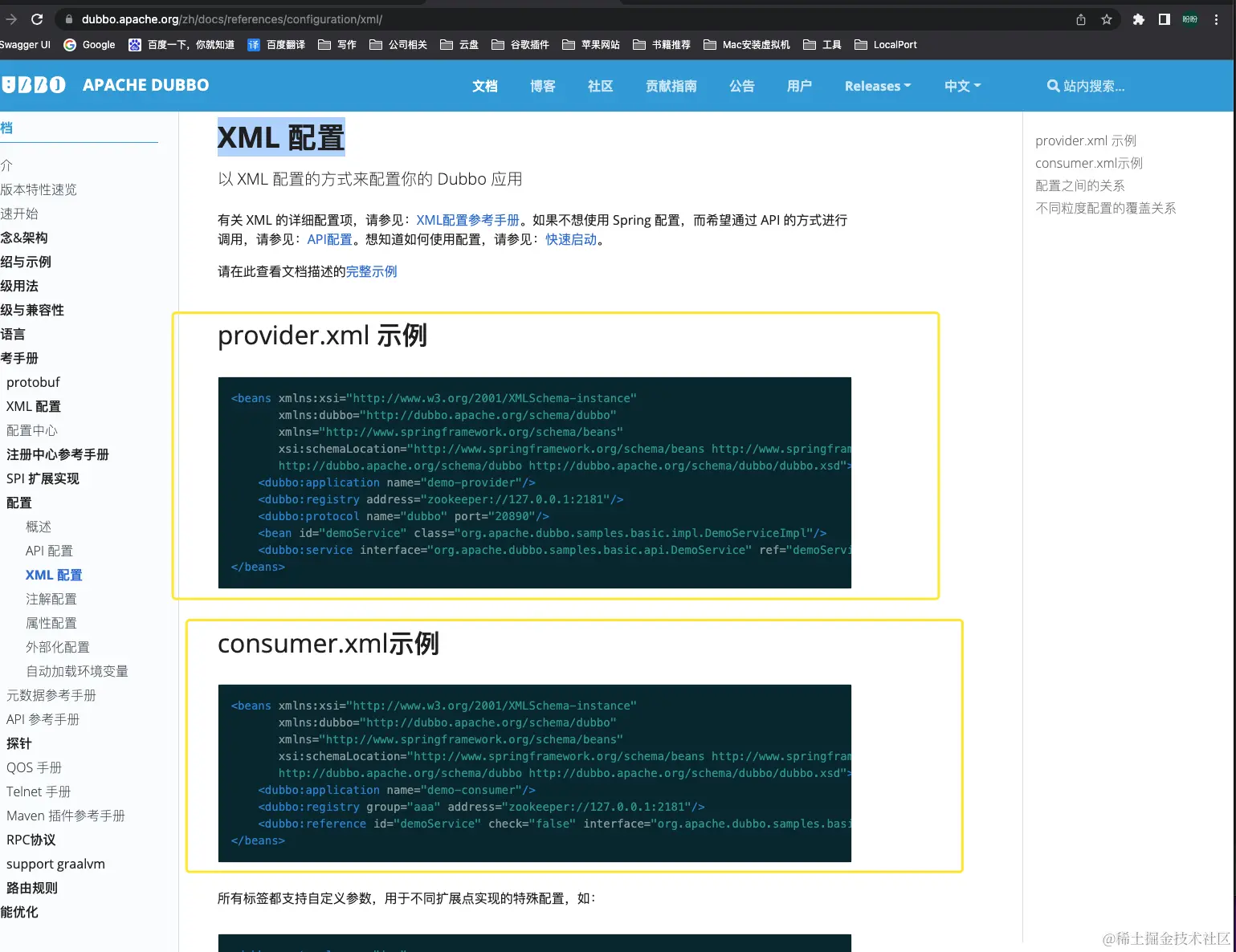Expand the Releases dropdown menu
The width and height of the screenshot is (1236, 952).
(878, 86)
